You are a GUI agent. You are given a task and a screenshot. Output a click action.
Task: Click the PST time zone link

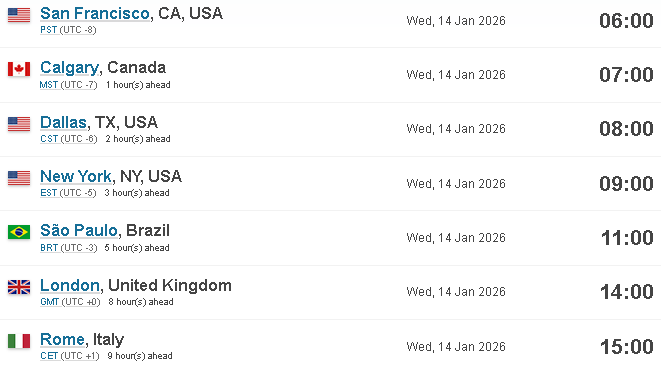pos(48,30)
